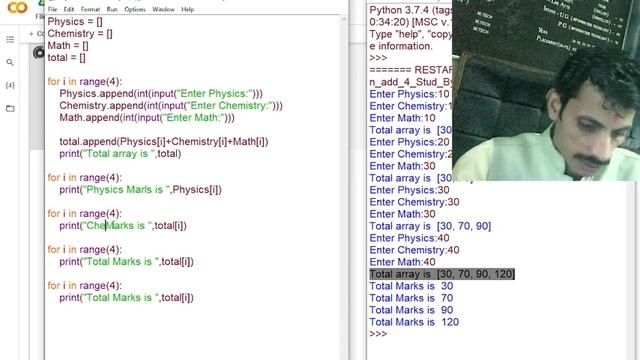Open the Options menu in IDLE editor
The height and width of the screenshot is (360, 640).
135,9
